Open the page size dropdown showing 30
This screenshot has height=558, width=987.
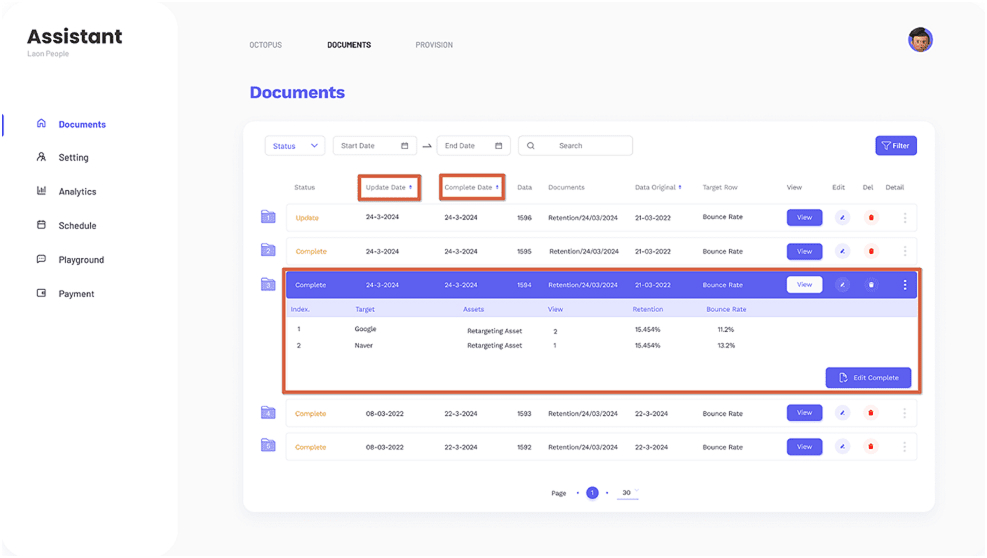[x=628, y=493]
